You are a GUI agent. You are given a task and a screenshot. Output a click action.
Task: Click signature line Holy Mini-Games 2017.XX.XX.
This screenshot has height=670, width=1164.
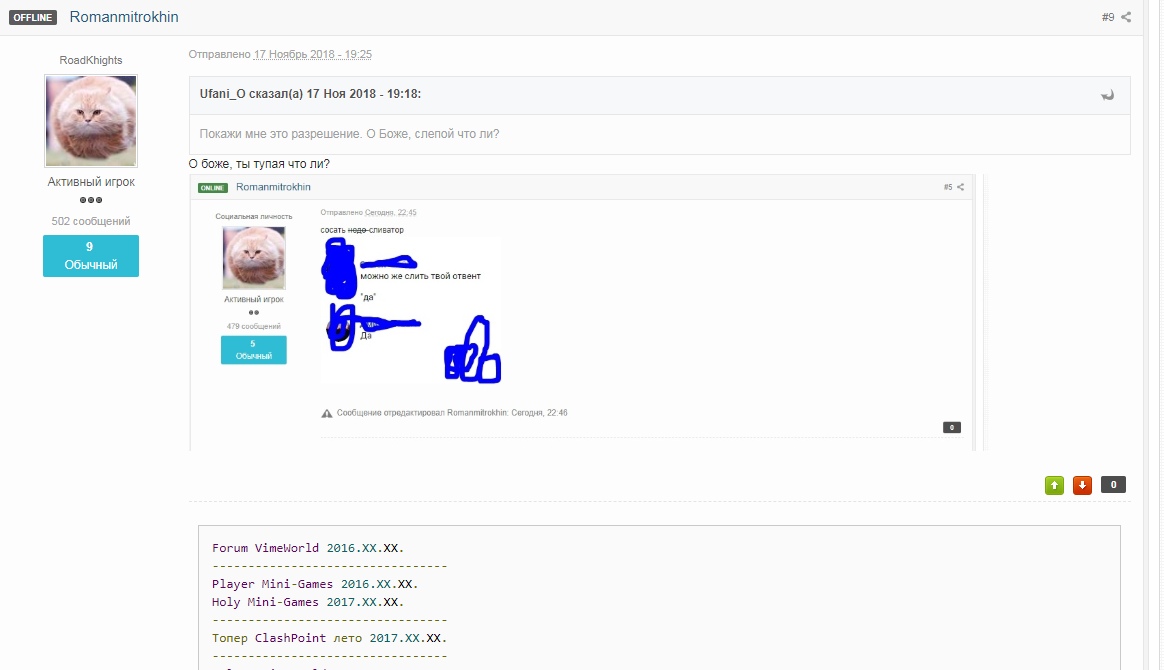308,602
